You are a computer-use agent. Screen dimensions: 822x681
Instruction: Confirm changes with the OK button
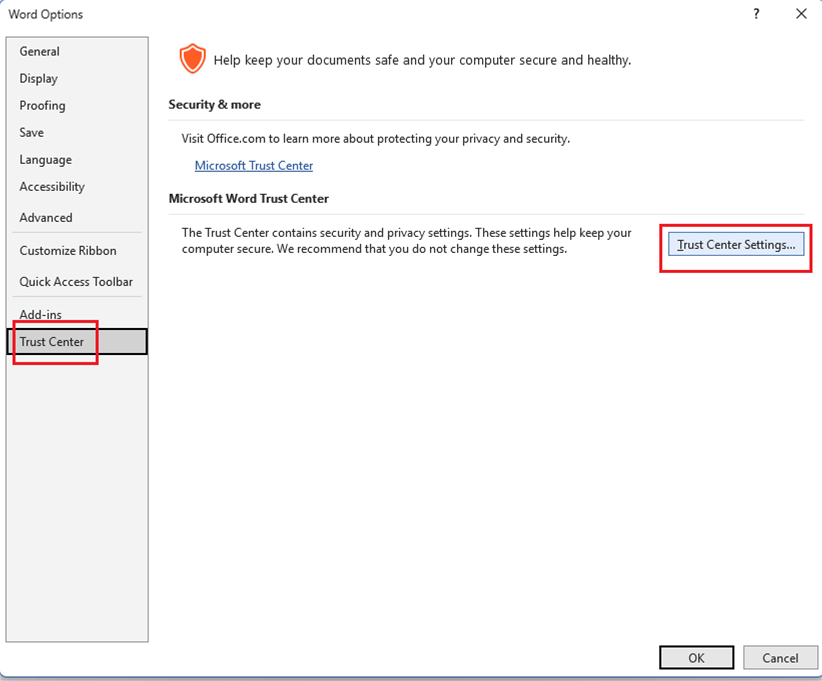tap(696, 657)
